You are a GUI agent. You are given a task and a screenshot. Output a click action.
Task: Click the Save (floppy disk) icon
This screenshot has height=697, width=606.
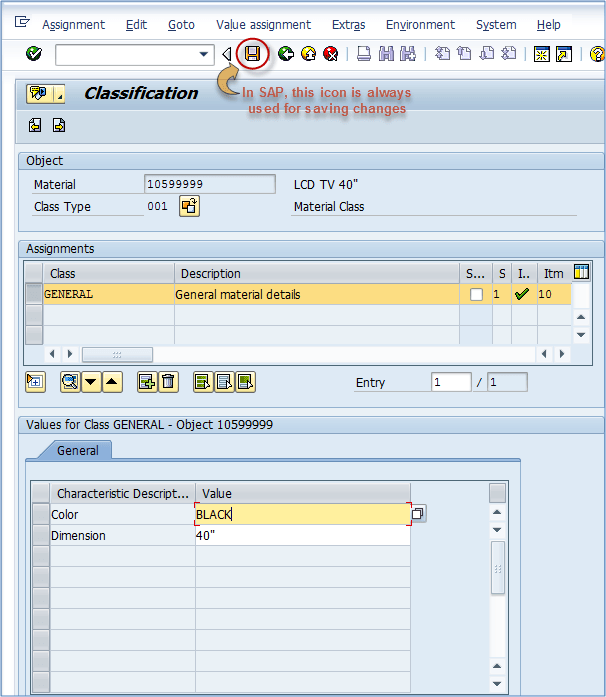coord(253,54)
